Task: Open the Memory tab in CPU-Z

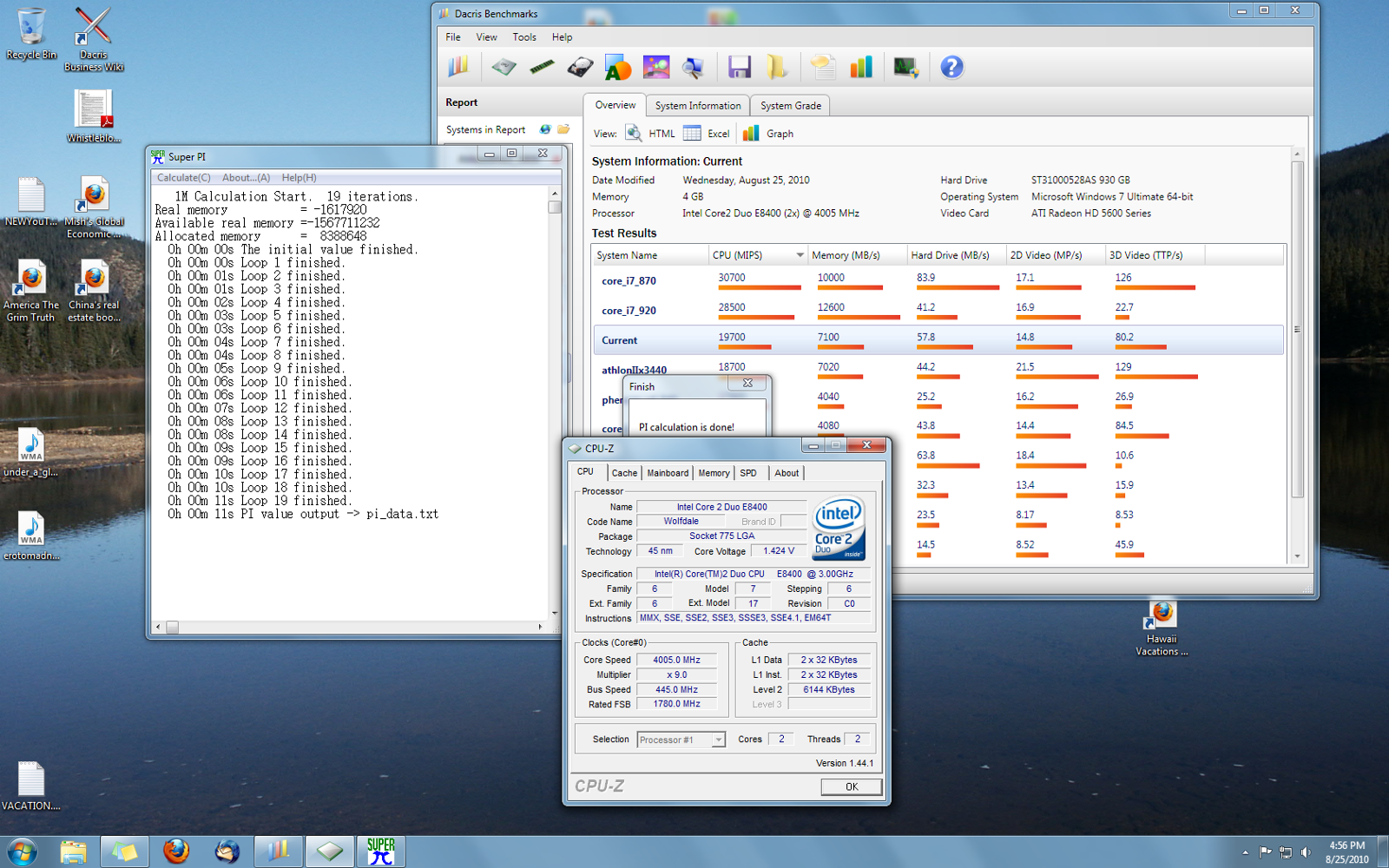Action: [714, 473]
